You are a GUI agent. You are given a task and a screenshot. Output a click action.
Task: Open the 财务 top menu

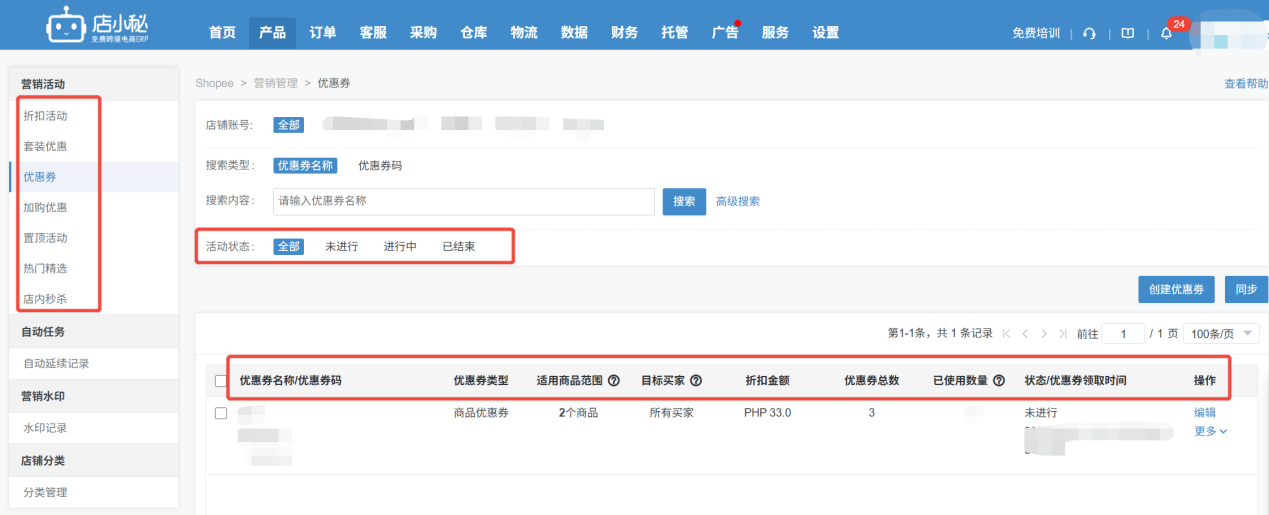pos(624,33)
